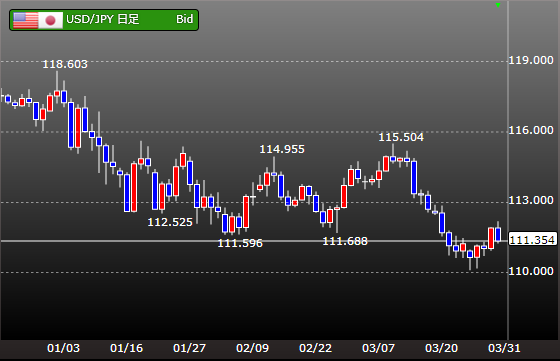Click the 03/20 date label

441,348
